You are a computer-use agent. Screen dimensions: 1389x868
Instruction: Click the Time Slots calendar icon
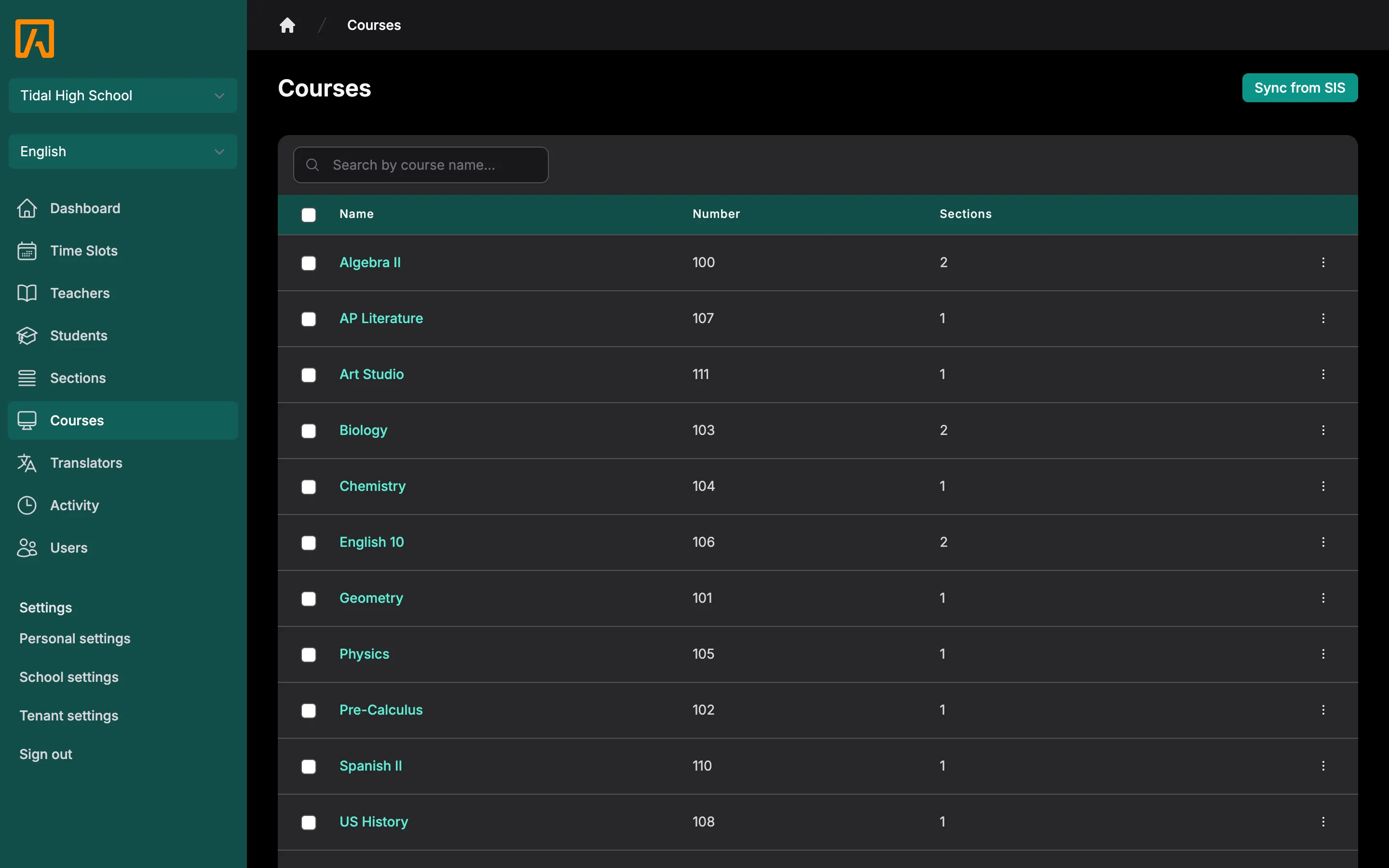click(27, 250)
